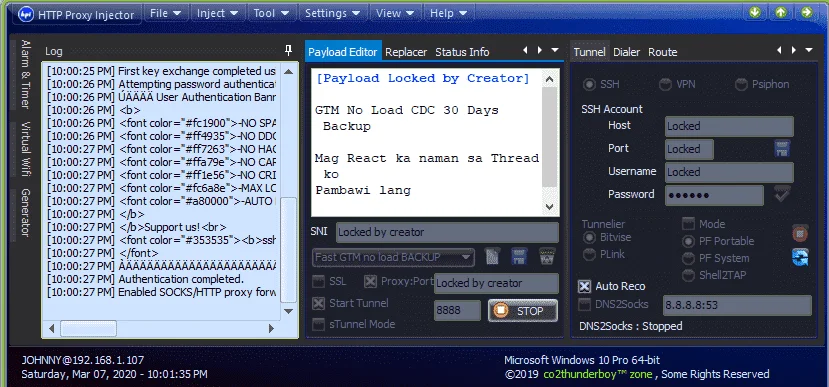Pin the Log panel with the pushpin icon
This screenshot has height=387, width=829.
288,51
